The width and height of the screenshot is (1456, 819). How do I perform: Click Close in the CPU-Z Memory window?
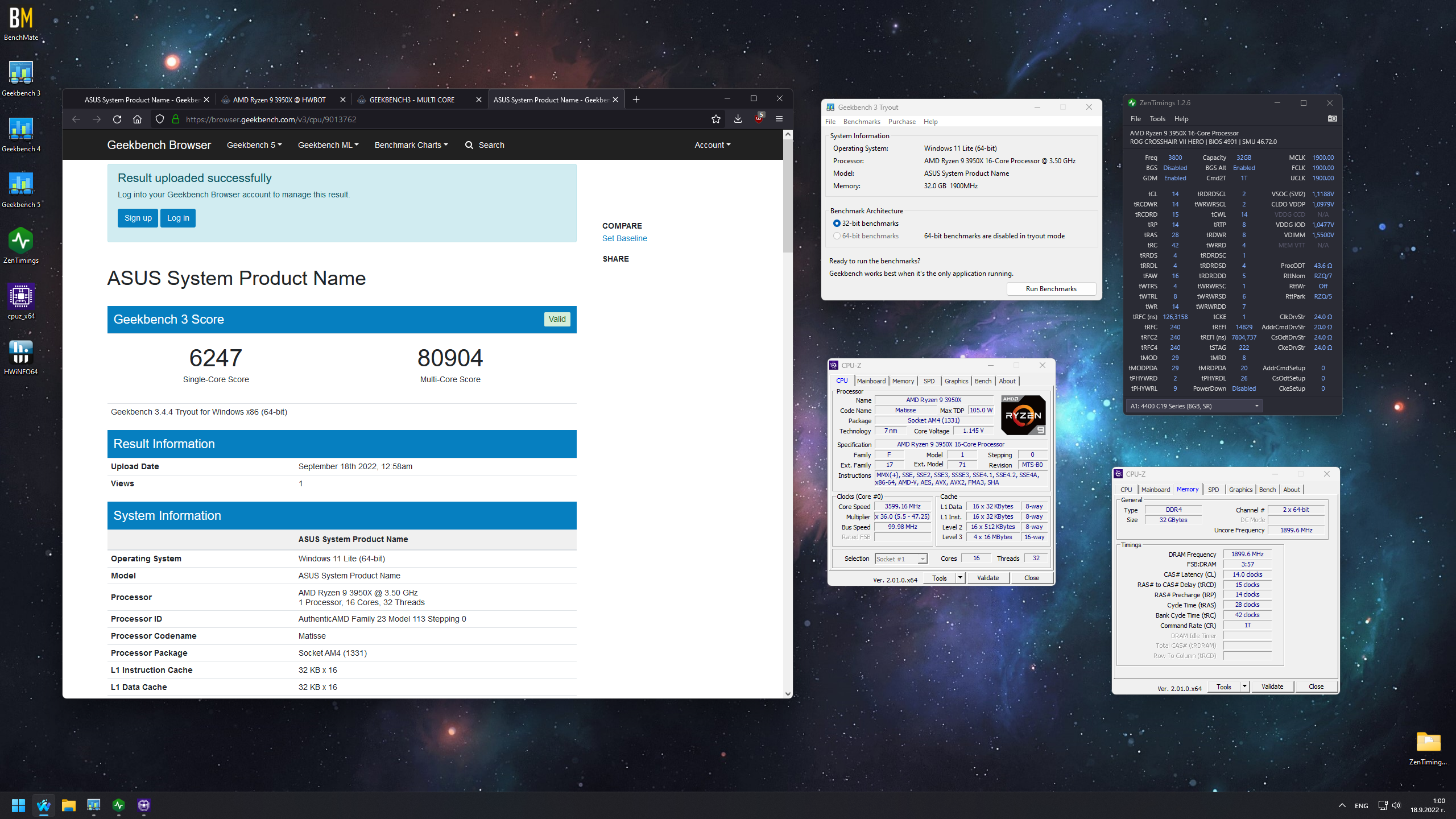pyautogui.click(x=1316, y=686)
